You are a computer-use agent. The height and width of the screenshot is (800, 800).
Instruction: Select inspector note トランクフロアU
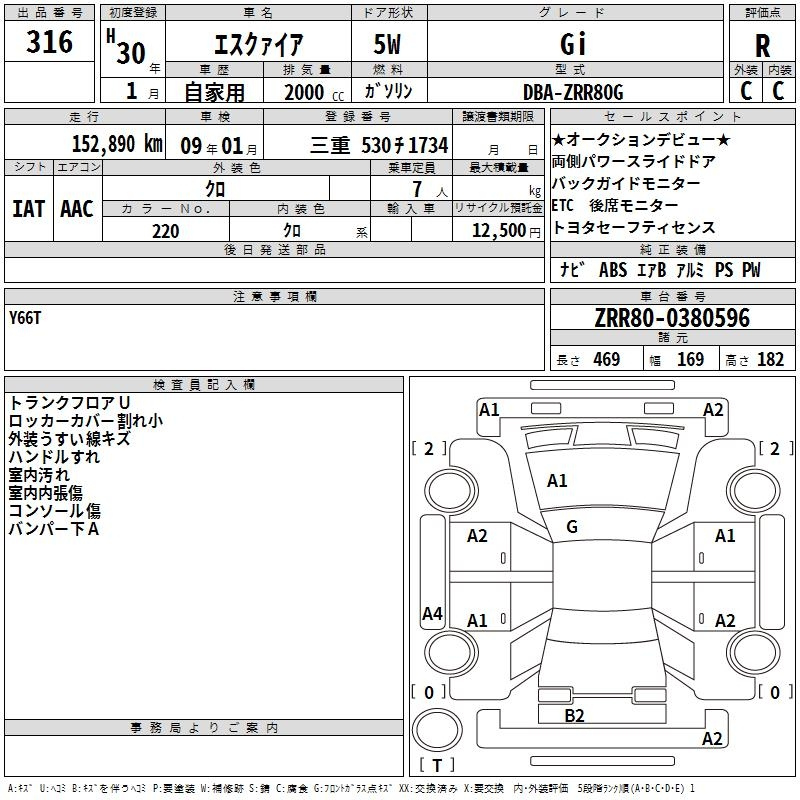coord(68,402)
